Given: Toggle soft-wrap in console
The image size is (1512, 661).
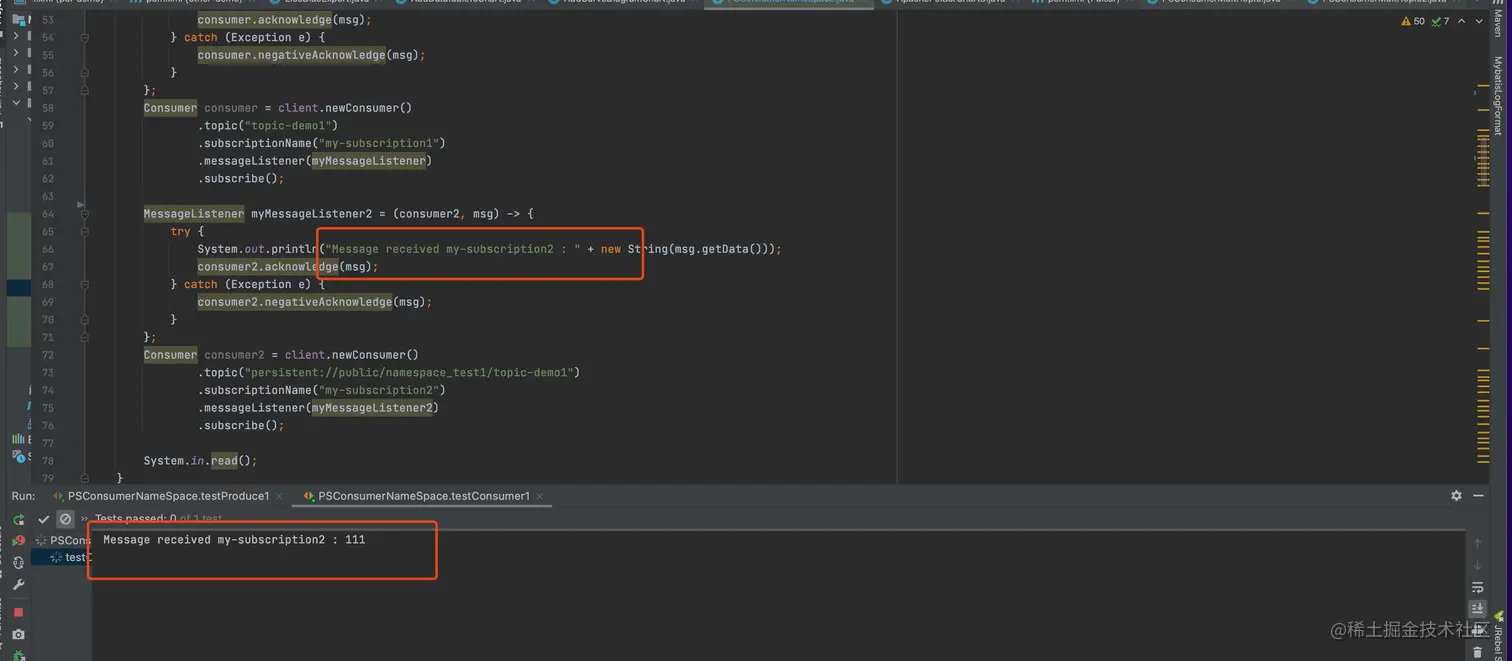Looking at the screenshot, I should pos(1477,587).
